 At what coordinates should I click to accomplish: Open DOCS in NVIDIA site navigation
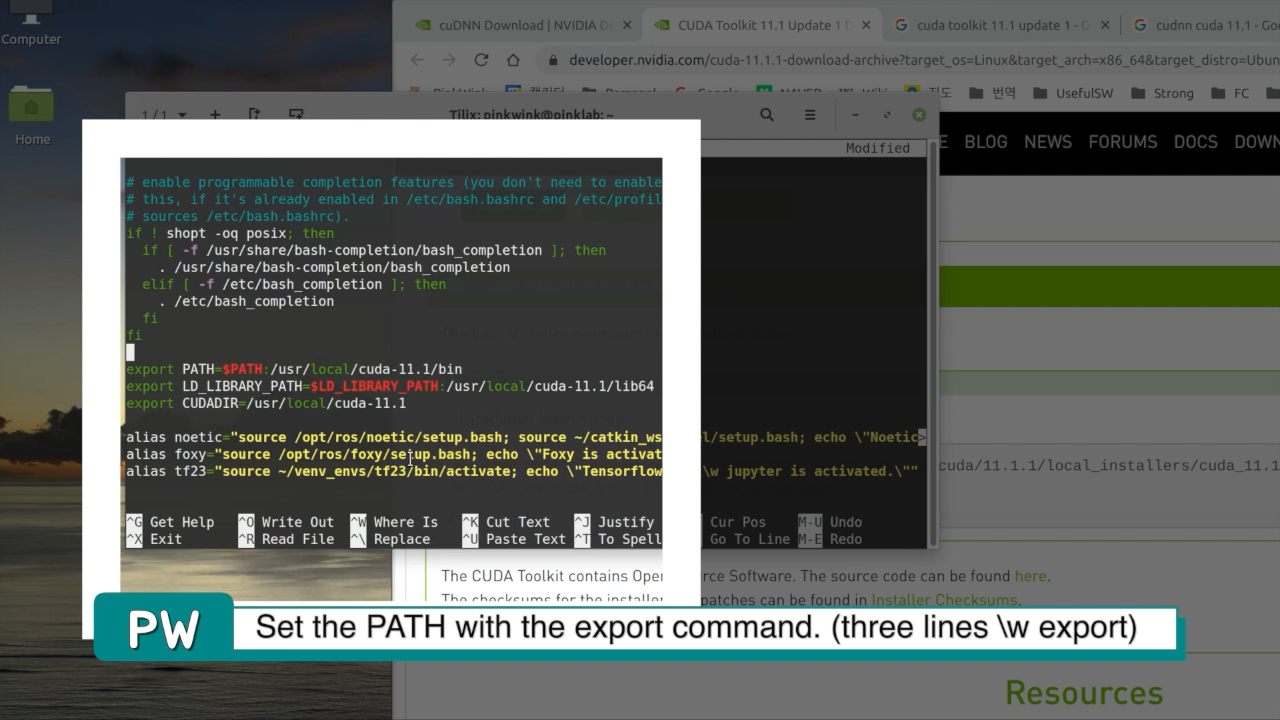pyautogui.click(x=1195, y=142)
